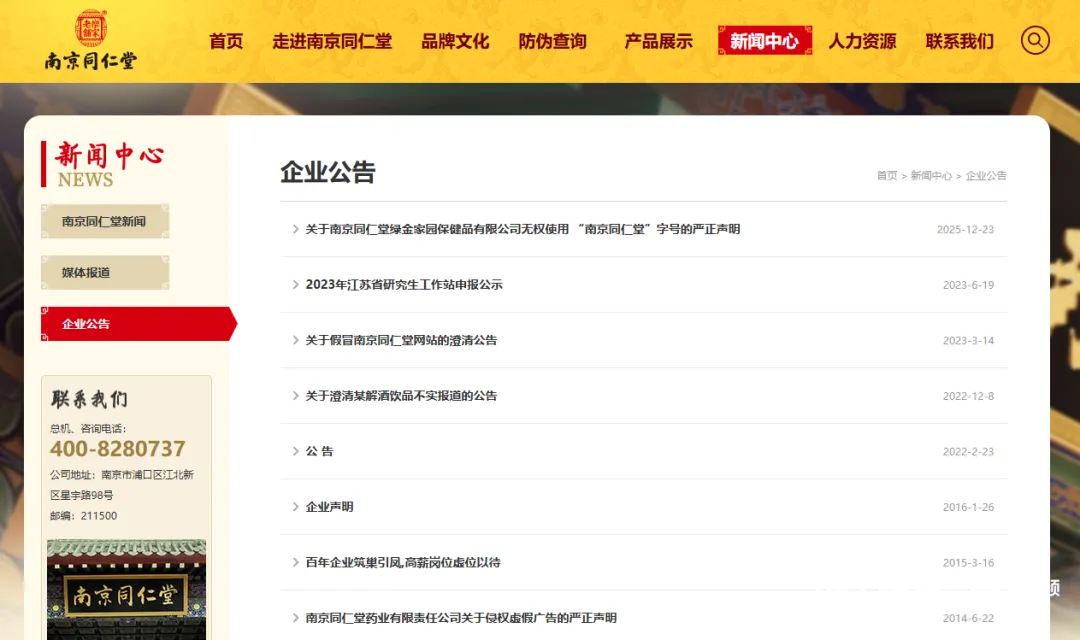Click the date 2022-12-8
Screen dimensions: 1080x640
pyautogui.click(x=968, y=396)
